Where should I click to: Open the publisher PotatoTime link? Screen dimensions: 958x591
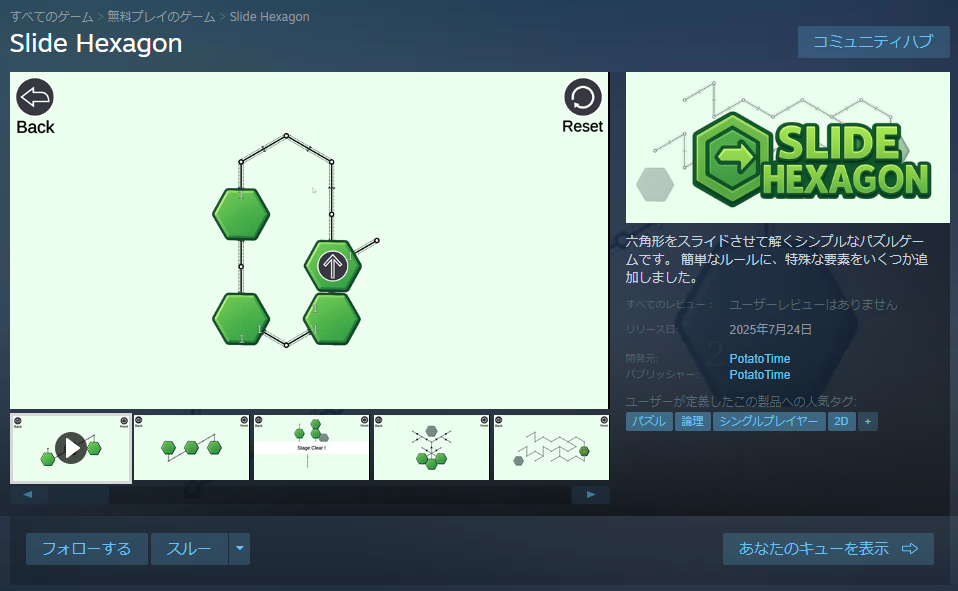tap(759, 375)
